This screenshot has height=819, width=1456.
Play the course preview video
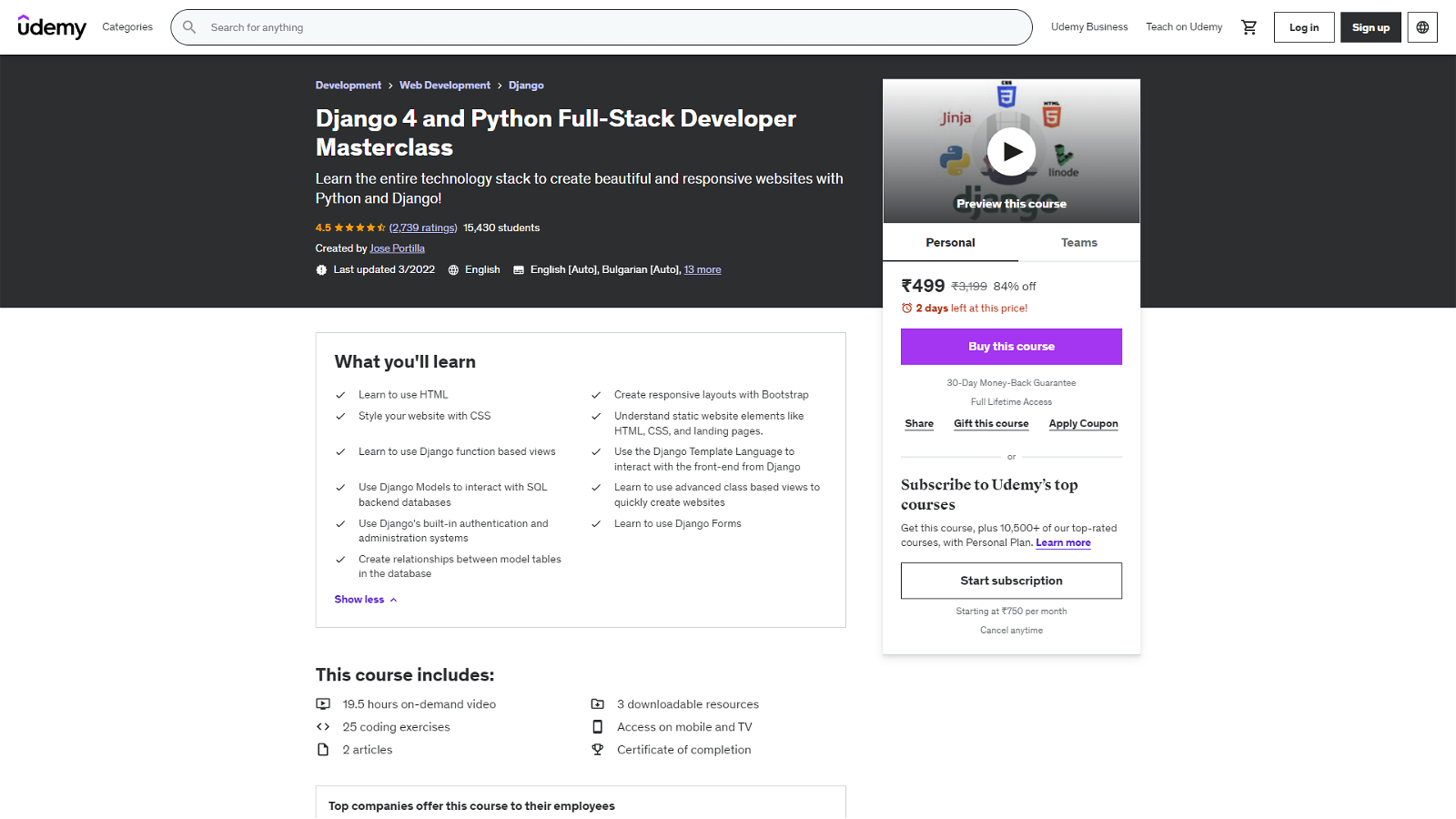1011,152
